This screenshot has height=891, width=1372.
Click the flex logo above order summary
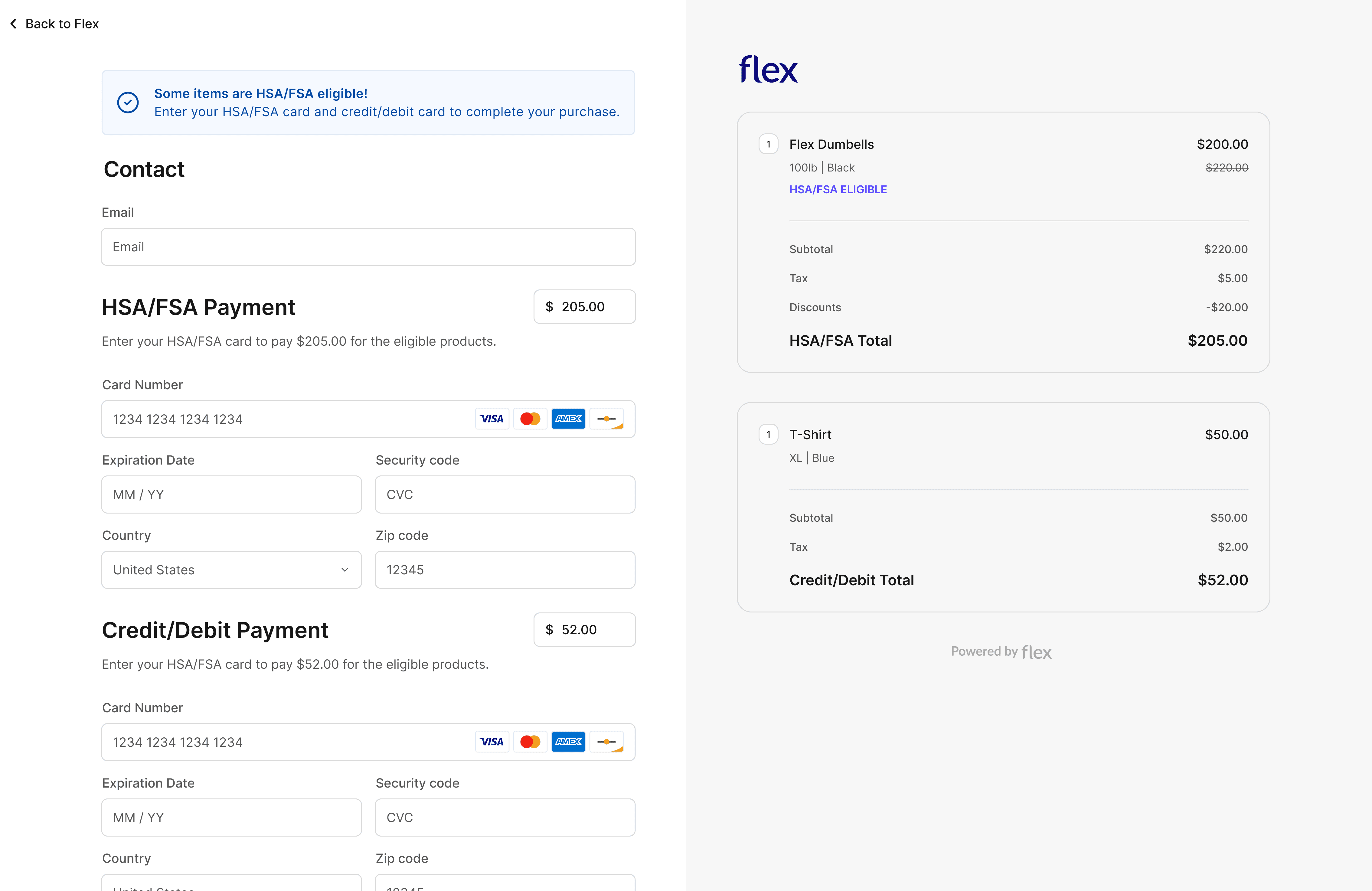[768, 70]
